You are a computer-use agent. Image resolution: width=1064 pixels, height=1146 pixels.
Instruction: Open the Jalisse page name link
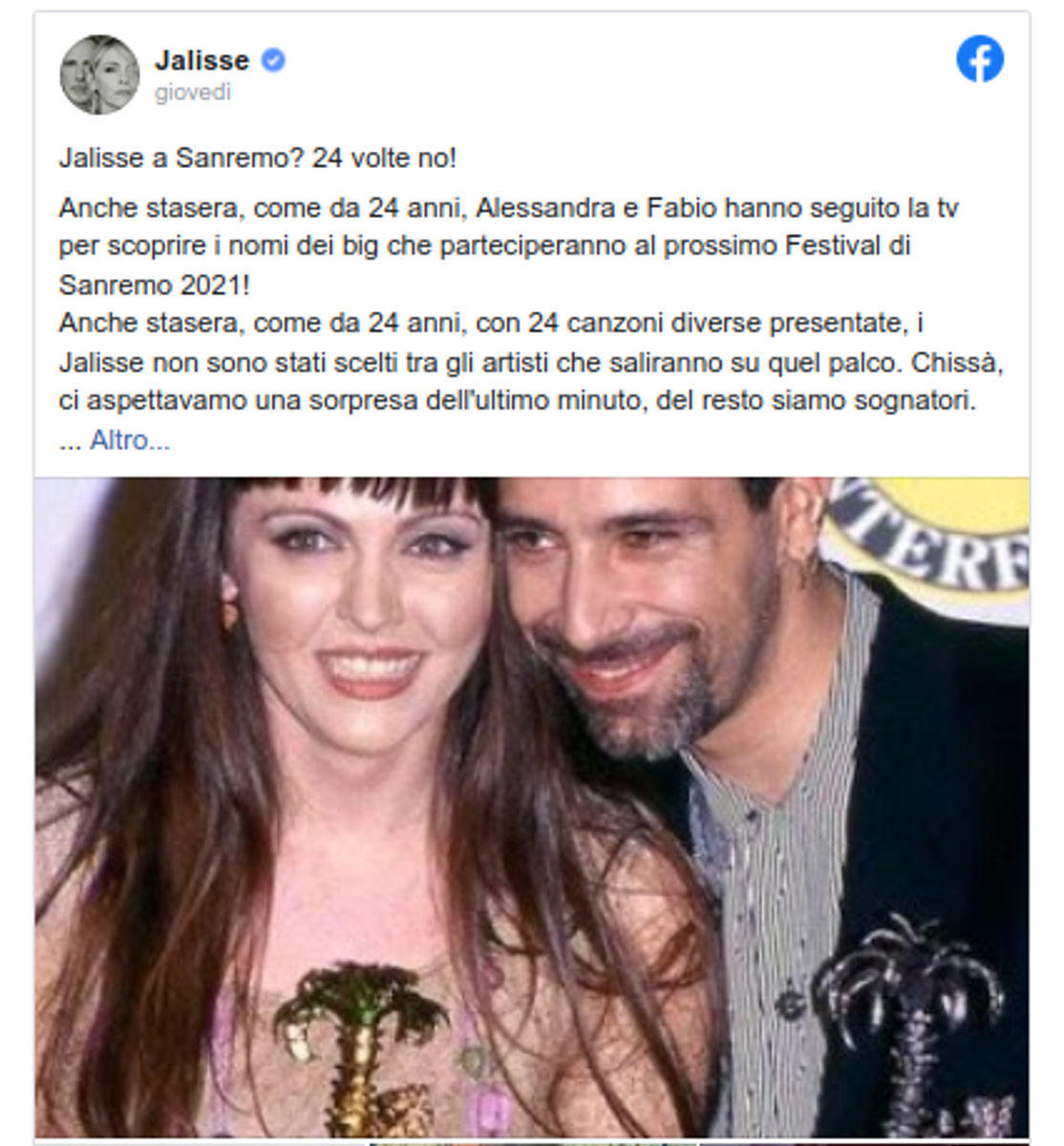pyautogui.click(x=202, y=60)
